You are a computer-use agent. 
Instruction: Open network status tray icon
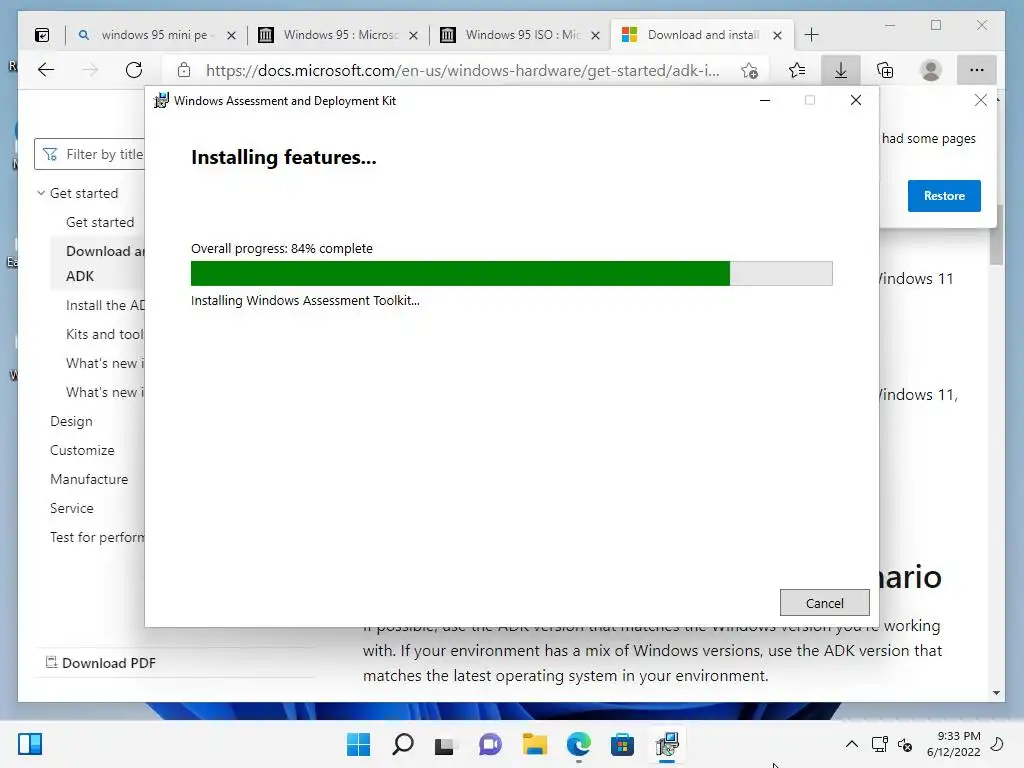coord(880,744)
